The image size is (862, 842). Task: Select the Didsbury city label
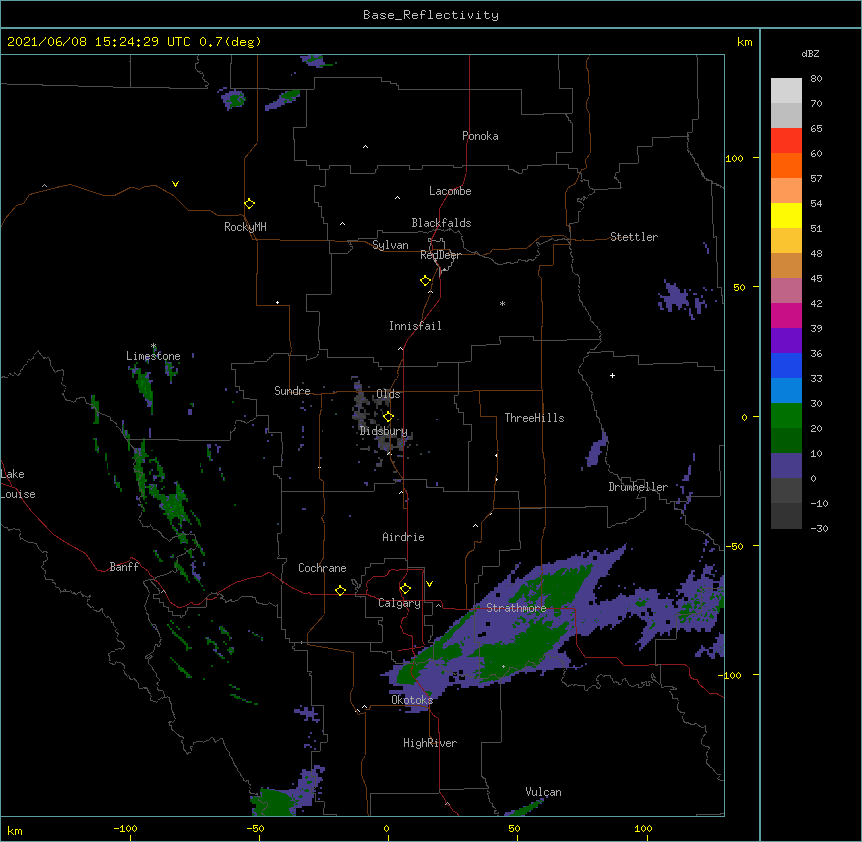[384, 431]
